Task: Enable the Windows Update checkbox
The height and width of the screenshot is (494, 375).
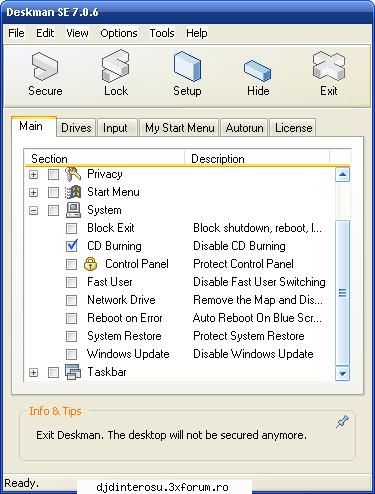Action: [71, 354]
